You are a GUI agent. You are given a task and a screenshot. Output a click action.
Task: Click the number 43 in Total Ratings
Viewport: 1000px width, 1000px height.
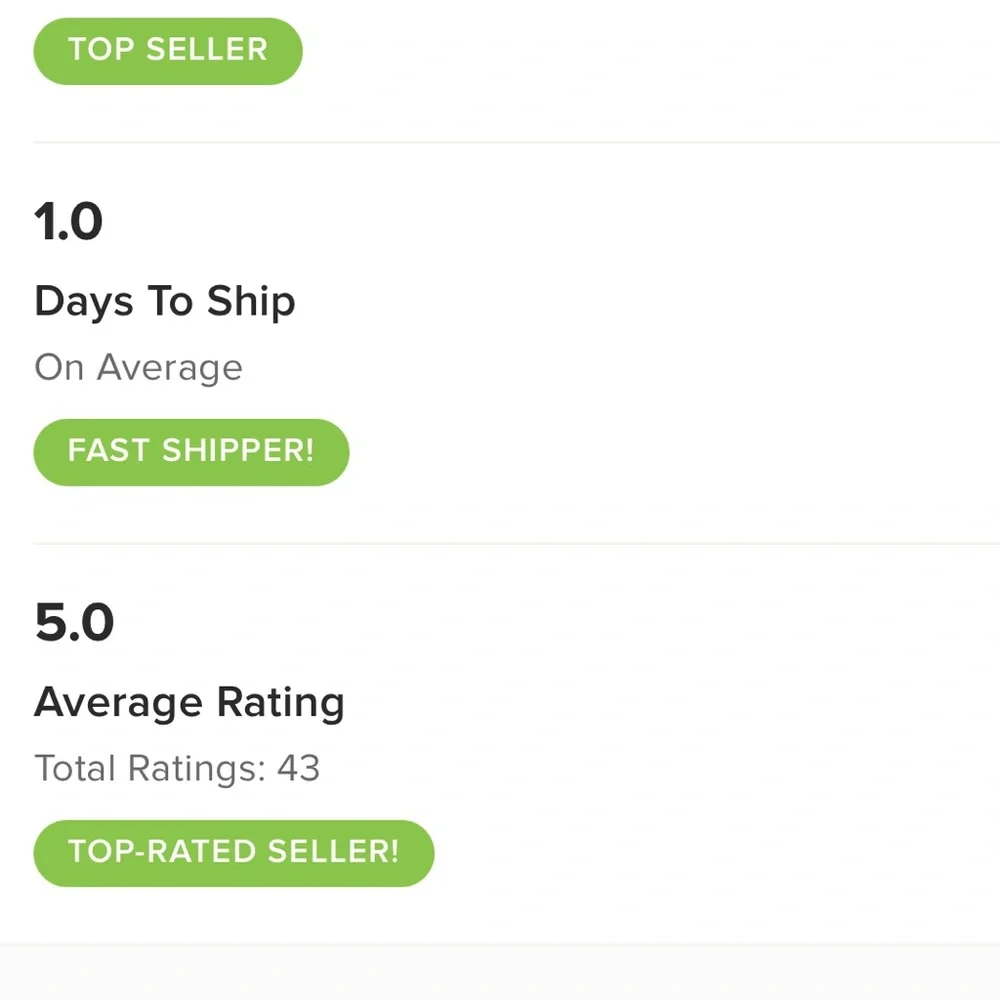point(298,768)
